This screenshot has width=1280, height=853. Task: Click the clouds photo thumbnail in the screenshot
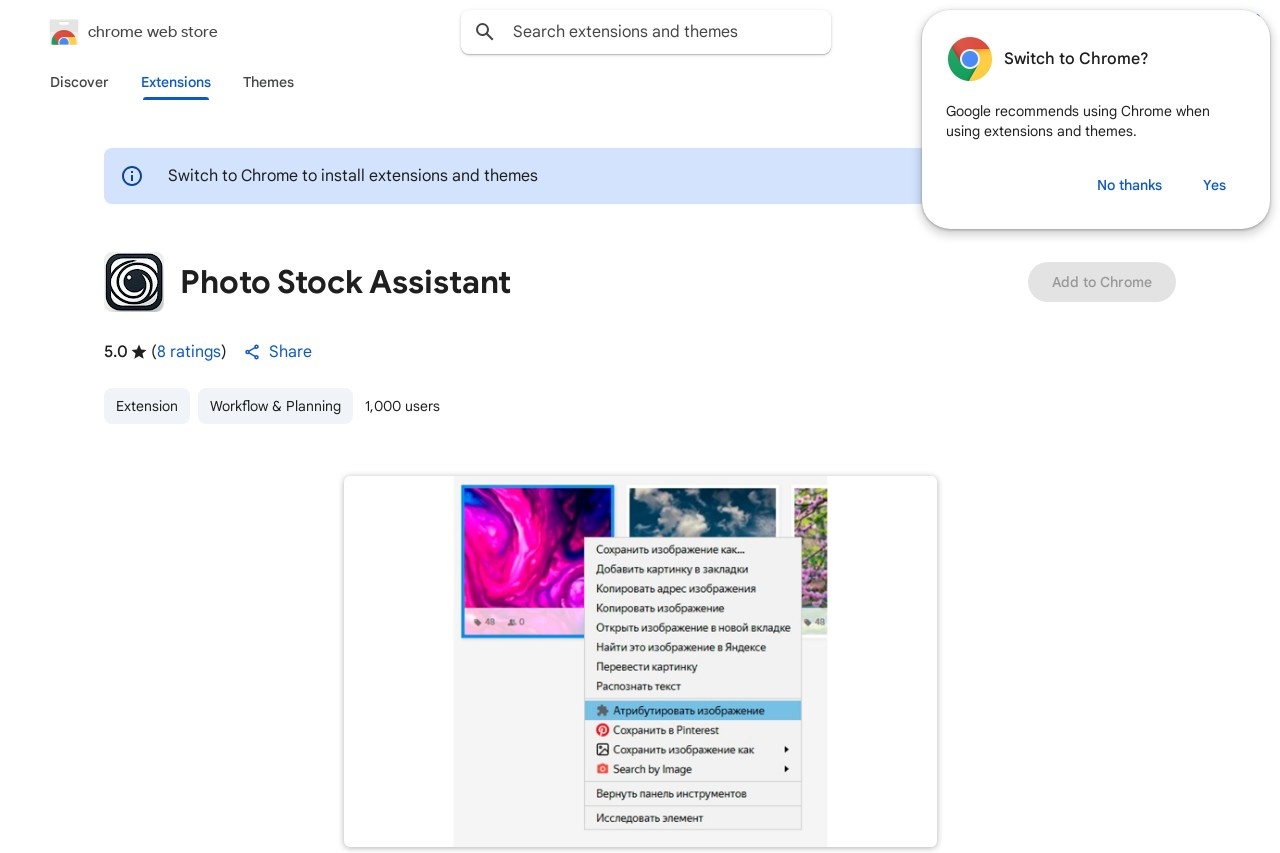point(702,513)
